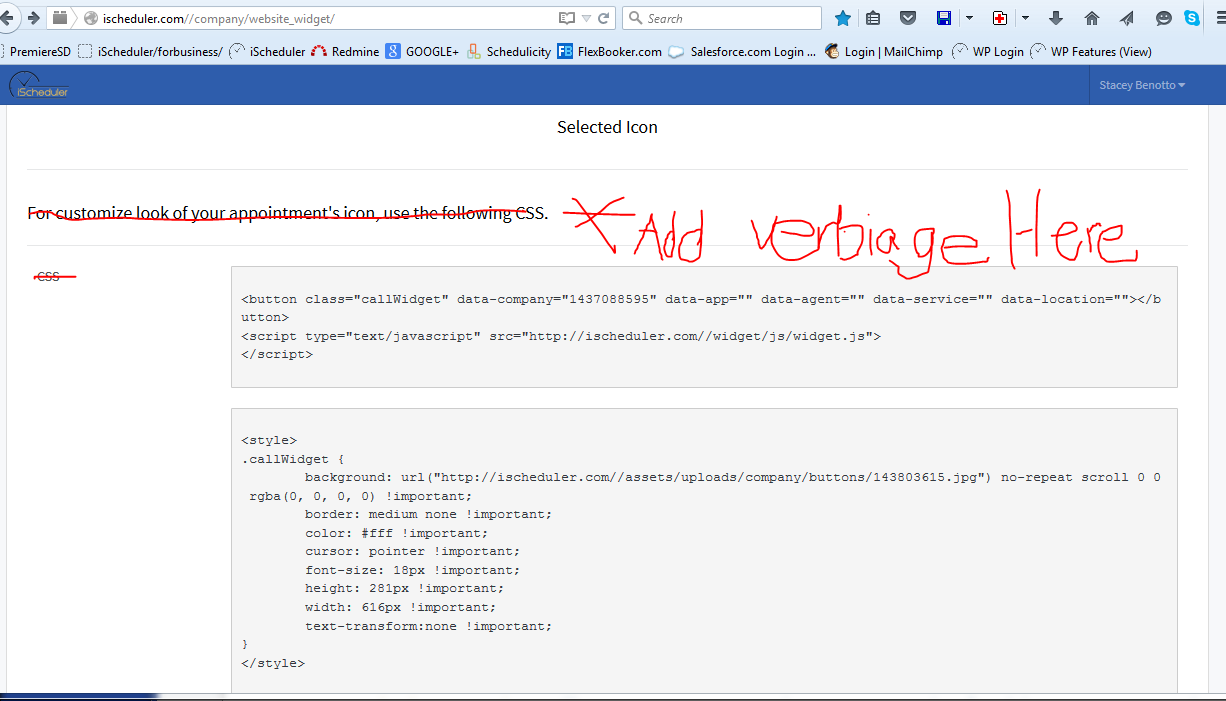Go forward to the next page

pyautogui.click(x=33, y=18)
